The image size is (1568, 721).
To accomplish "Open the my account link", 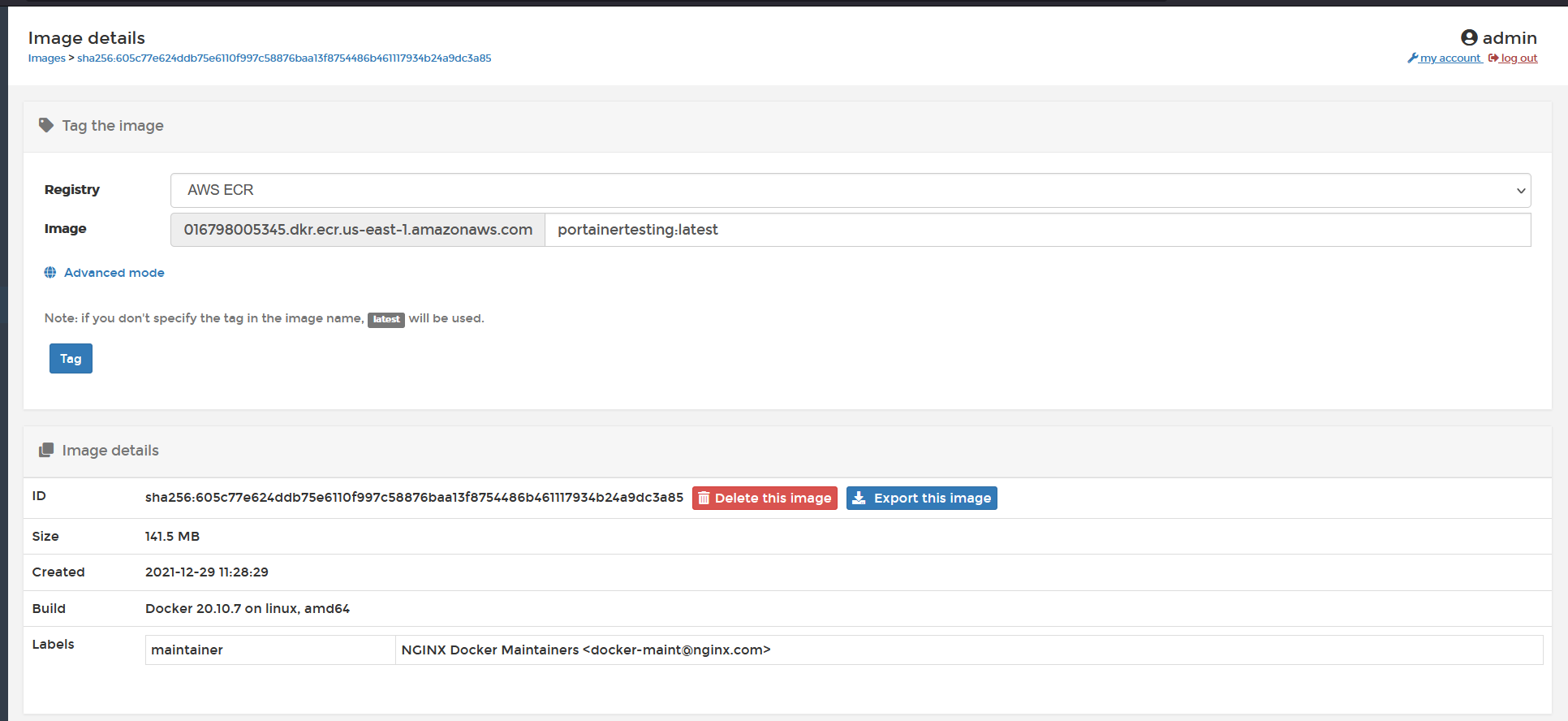I will tap(1450, 58).
